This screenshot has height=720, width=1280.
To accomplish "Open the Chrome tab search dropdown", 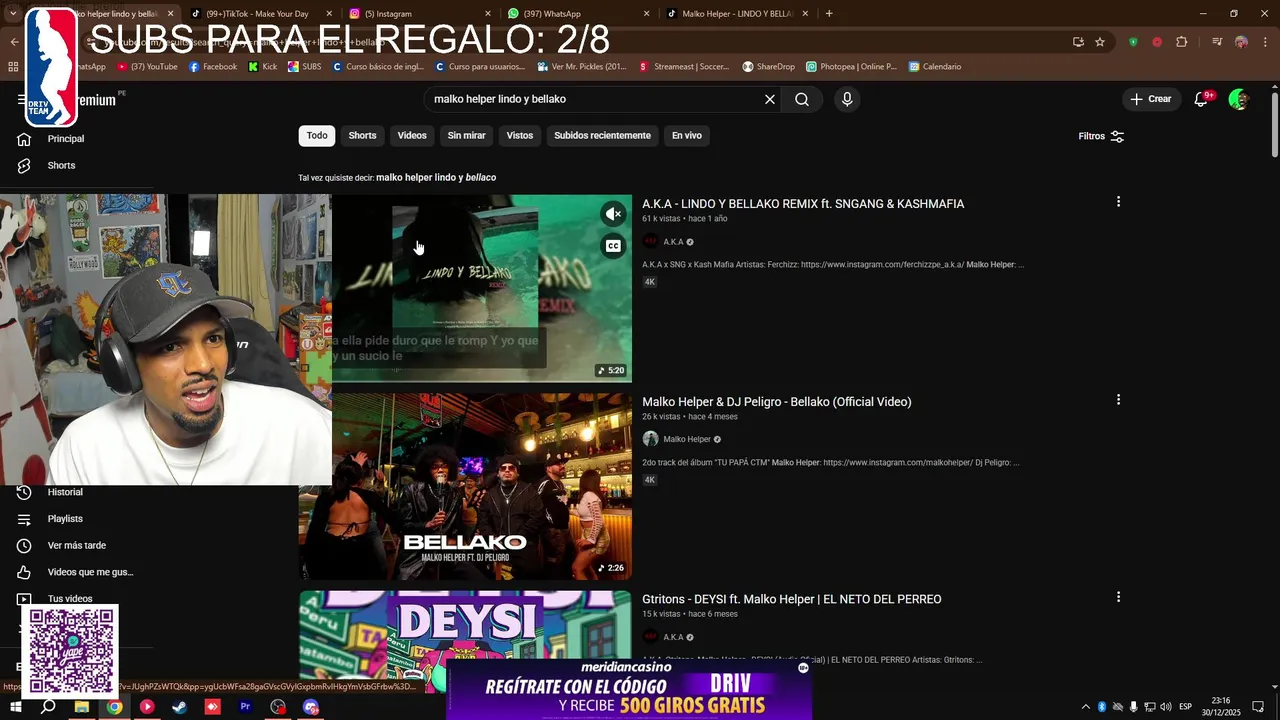I will [13, 14].
